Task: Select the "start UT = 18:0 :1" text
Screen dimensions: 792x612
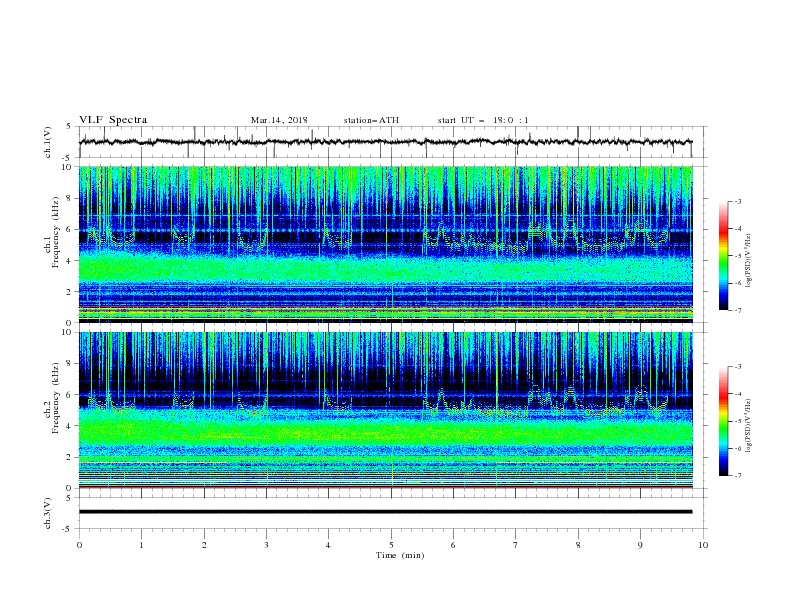Action: tap(483, 120)
